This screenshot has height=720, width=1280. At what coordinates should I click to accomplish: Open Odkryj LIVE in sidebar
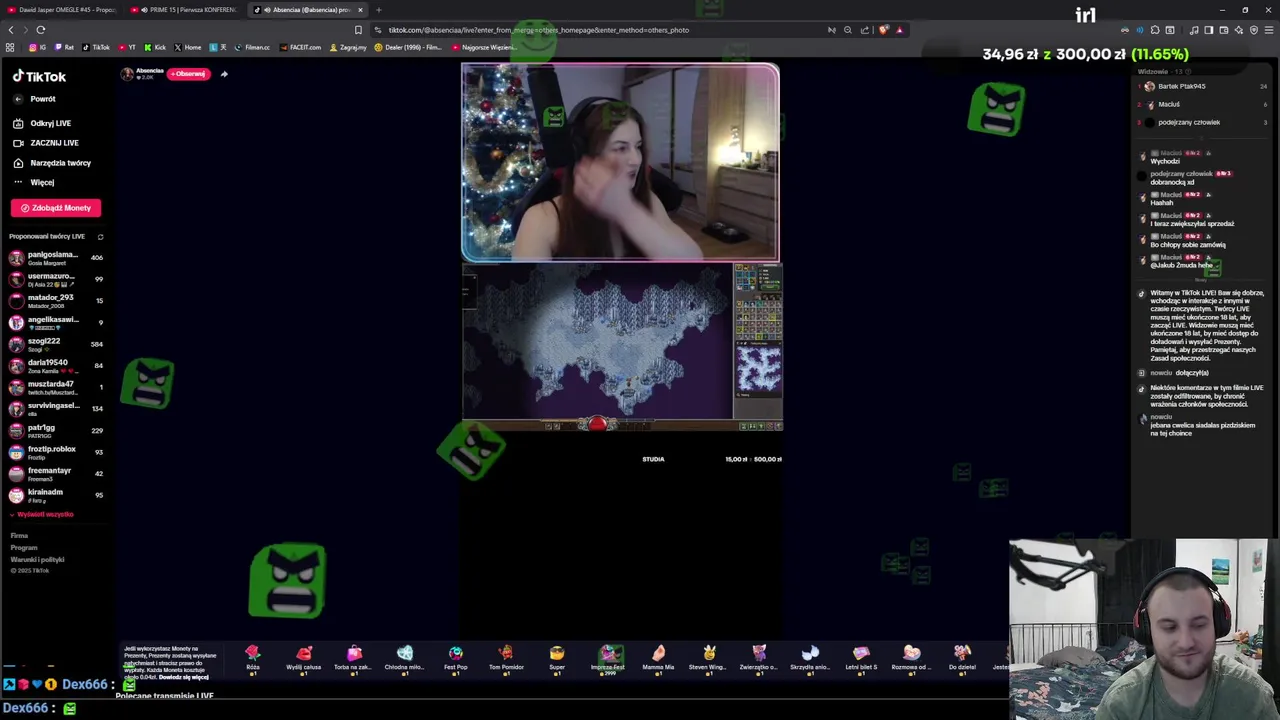click(x=42, y=123)
